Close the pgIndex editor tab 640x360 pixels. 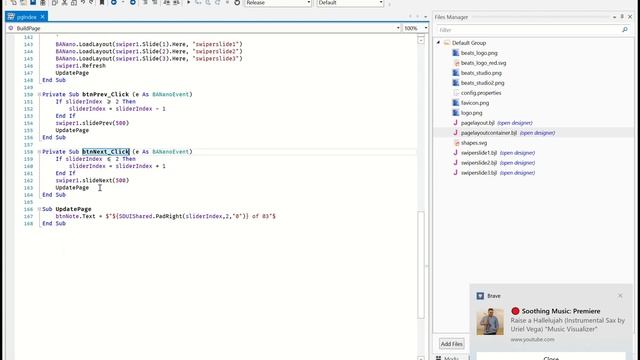pyautogui.click(x=42, y=17)
